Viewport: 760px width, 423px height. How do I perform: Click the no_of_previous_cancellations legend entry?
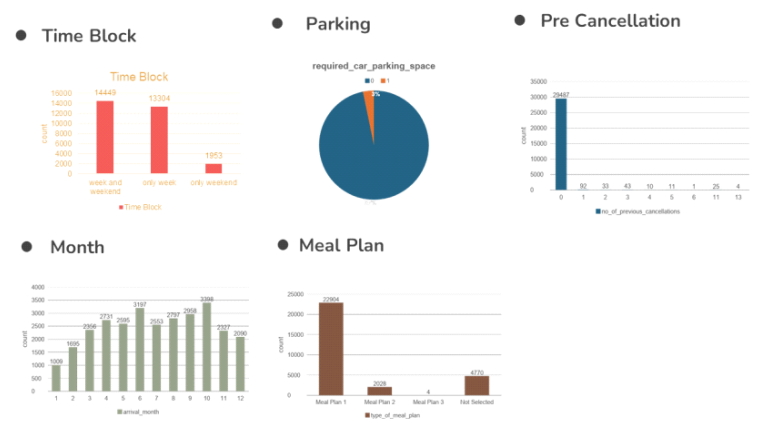pos(637,212)
